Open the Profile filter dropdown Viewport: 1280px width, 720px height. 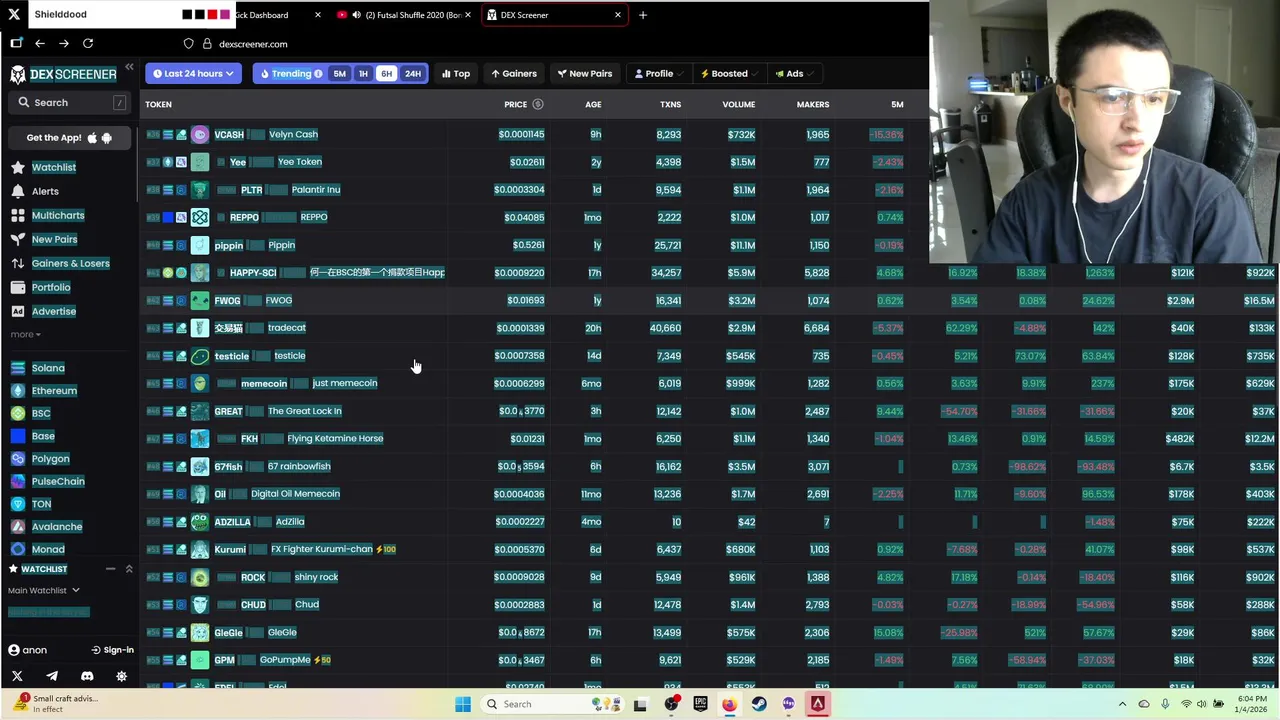tap(657, 73)
